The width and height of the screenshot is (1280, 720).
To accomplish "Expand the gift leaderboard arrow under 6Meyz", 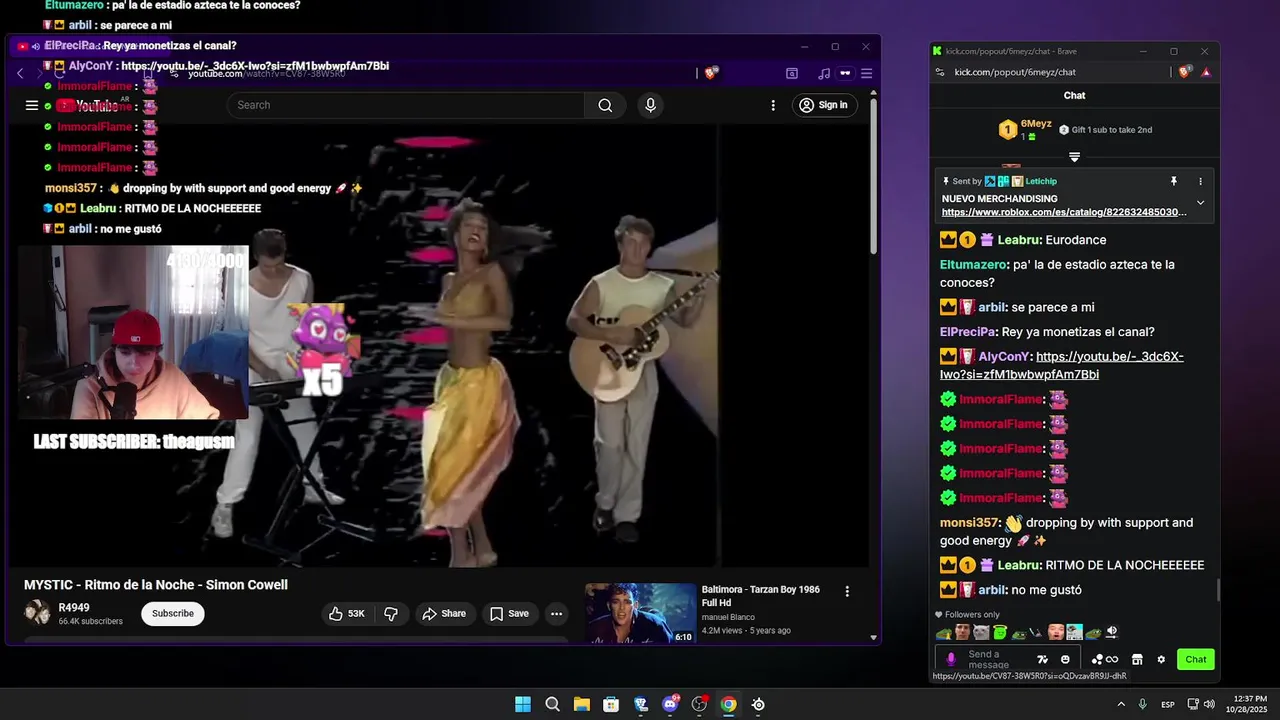I will pyautogui.click(x=1074, y=157).
